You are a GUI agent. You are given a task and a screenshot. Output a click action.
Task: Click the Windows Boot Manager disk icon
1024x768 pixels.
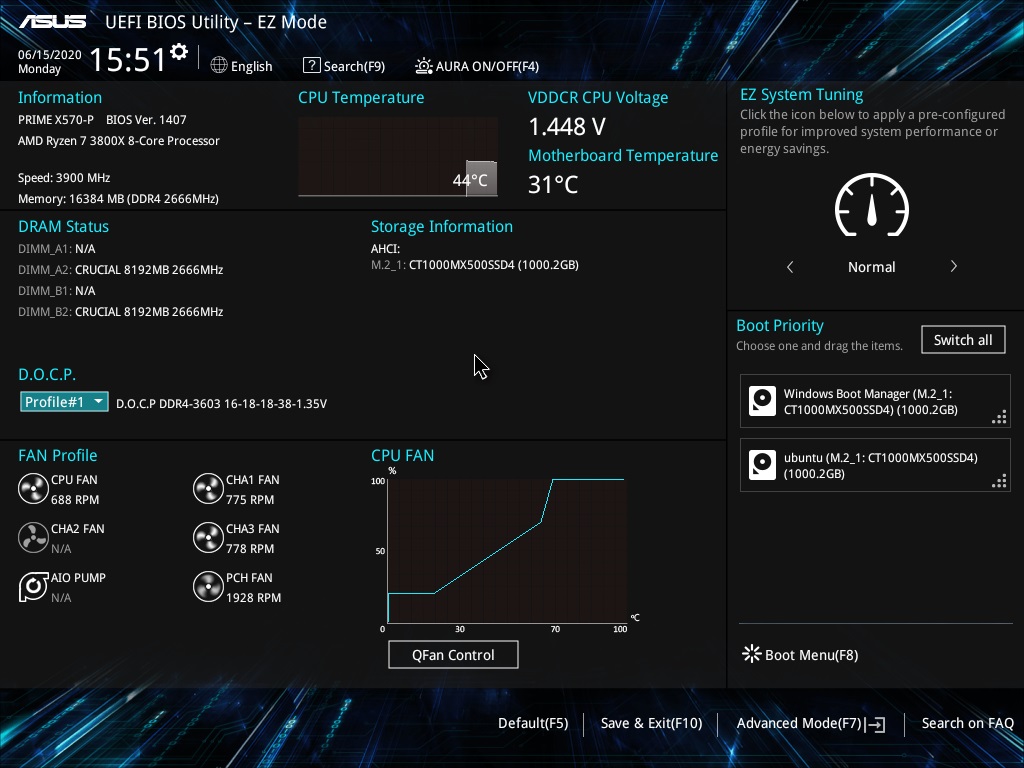tap(762, 401)
